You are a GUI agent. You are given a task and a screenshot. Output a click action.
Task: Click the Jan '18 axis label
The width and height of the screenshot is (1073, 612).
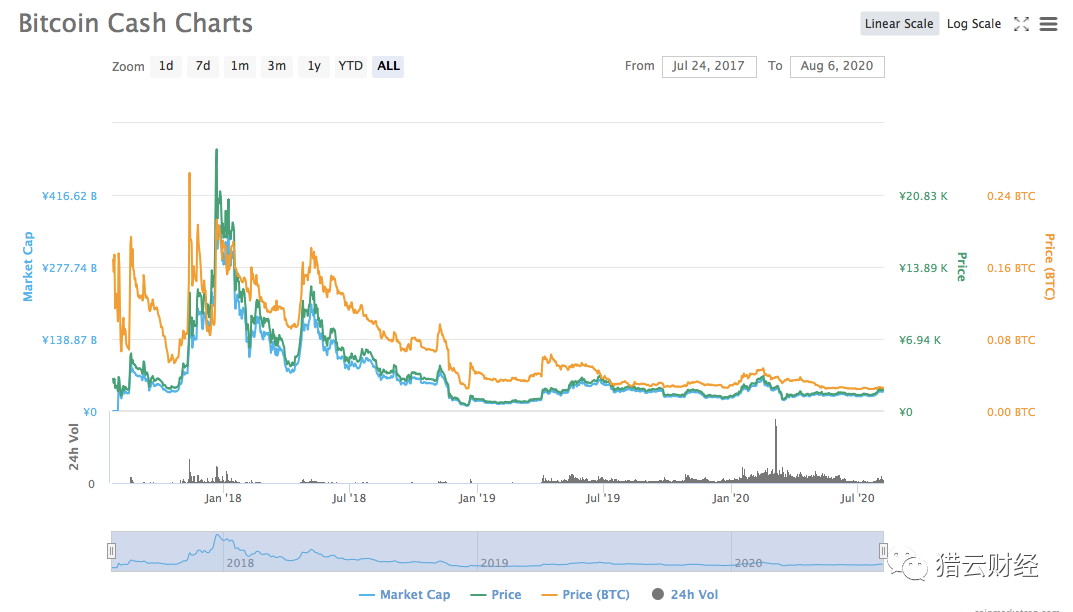click(223, 498)
